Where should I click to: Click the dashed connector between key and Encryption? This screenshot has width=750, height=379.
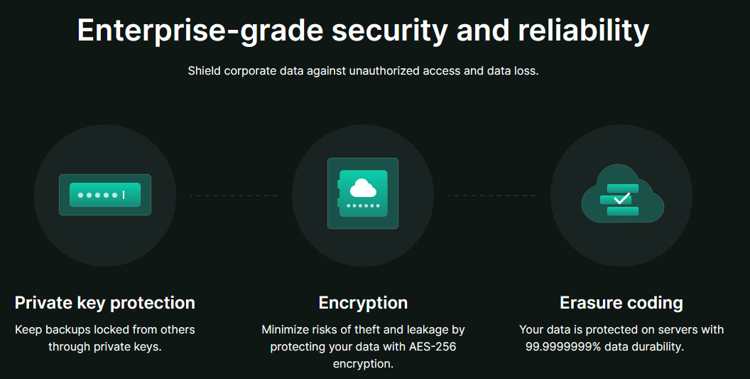tap(234, 196)
